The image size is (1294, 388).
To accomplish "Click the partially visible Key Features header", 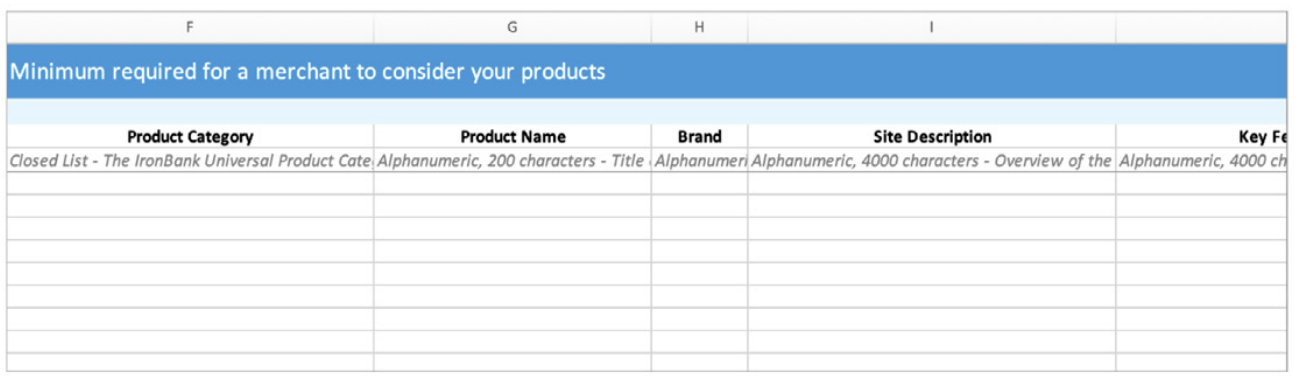I will tap(1202, 137).
